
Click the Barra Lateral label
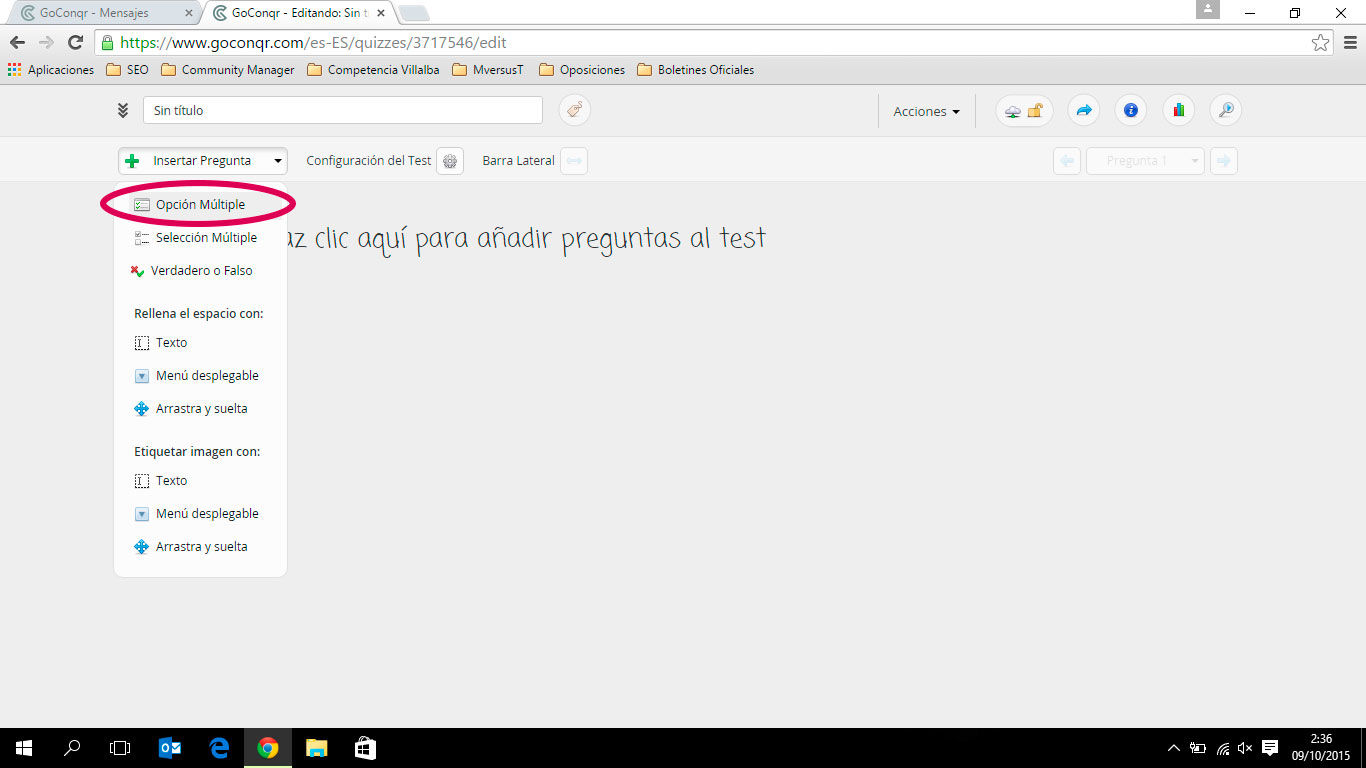tap(518, 161)
